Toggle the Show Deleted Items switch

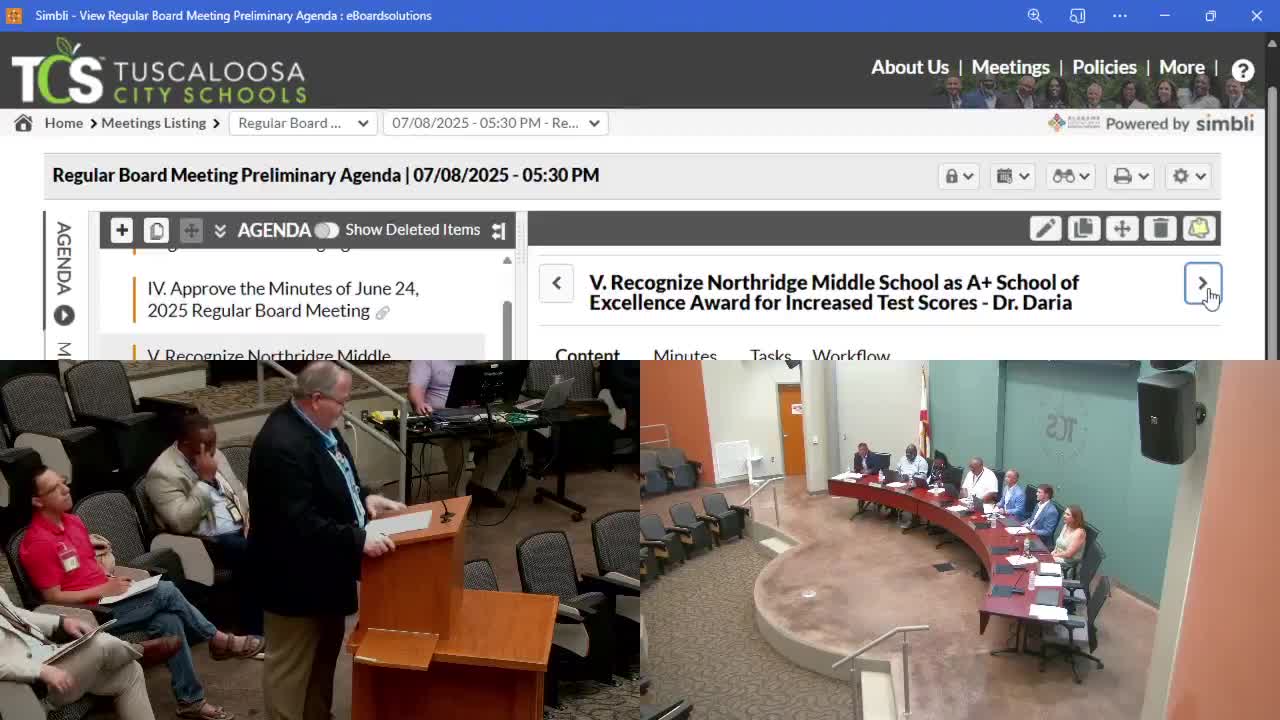pyautogui.click(x=326, y=230)
